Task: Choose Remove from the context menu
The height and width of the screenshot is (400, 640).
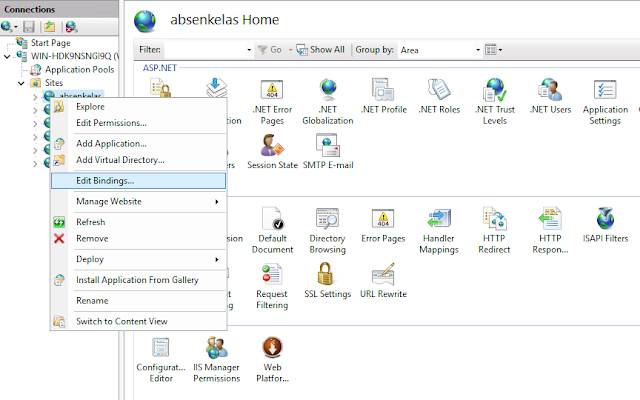Action: pos(138,238)
